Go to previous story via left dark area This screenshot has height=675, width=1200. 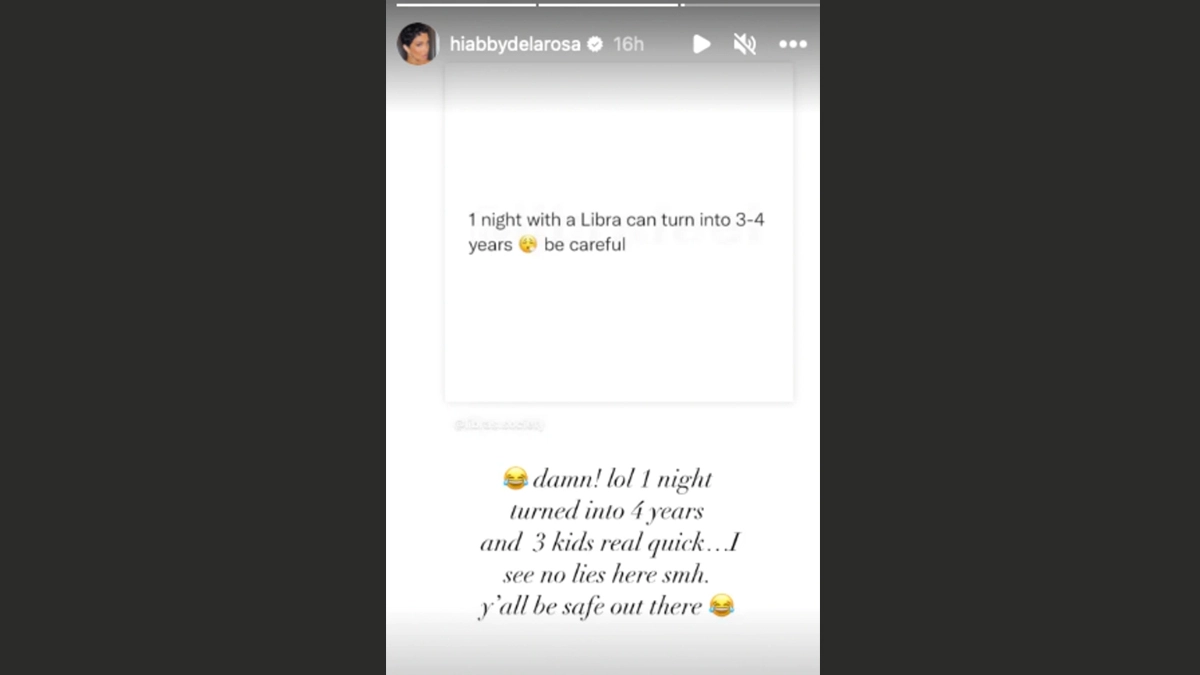point(193,337)
